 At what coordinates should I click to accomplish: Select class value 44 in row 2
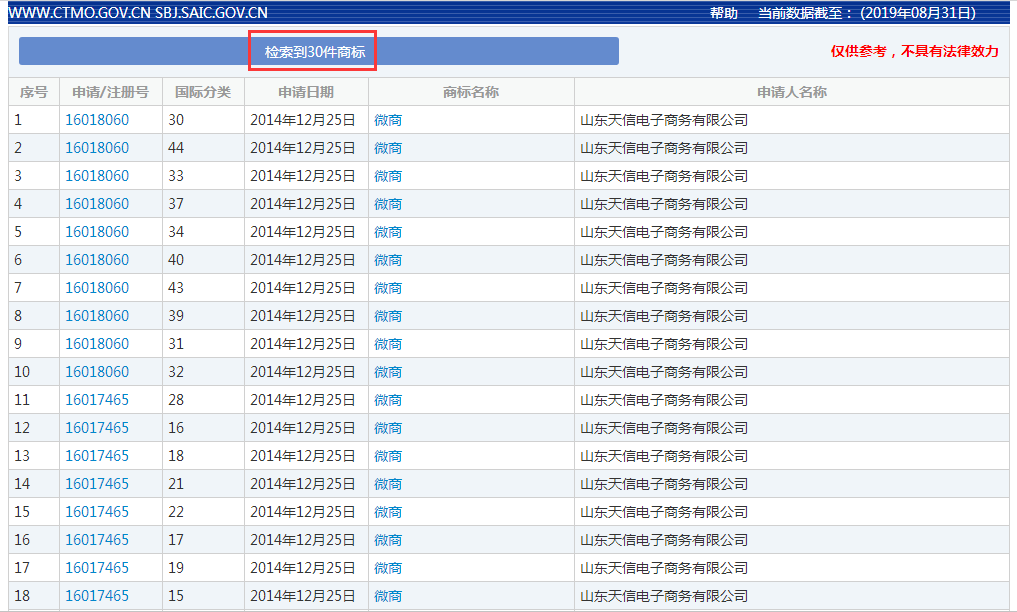176,148
